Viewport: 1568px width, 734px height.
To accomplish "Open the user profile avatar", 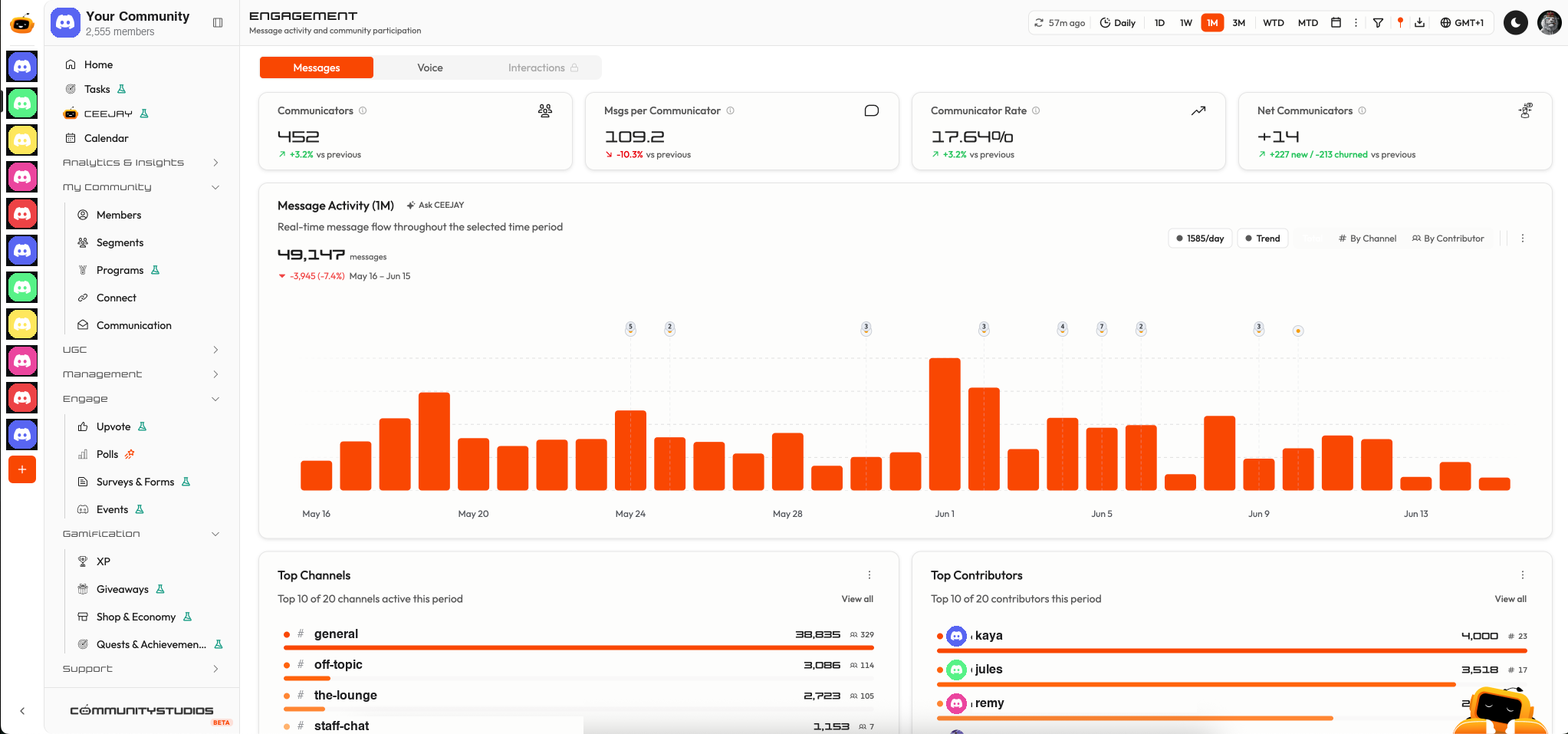I will 1550,23.
